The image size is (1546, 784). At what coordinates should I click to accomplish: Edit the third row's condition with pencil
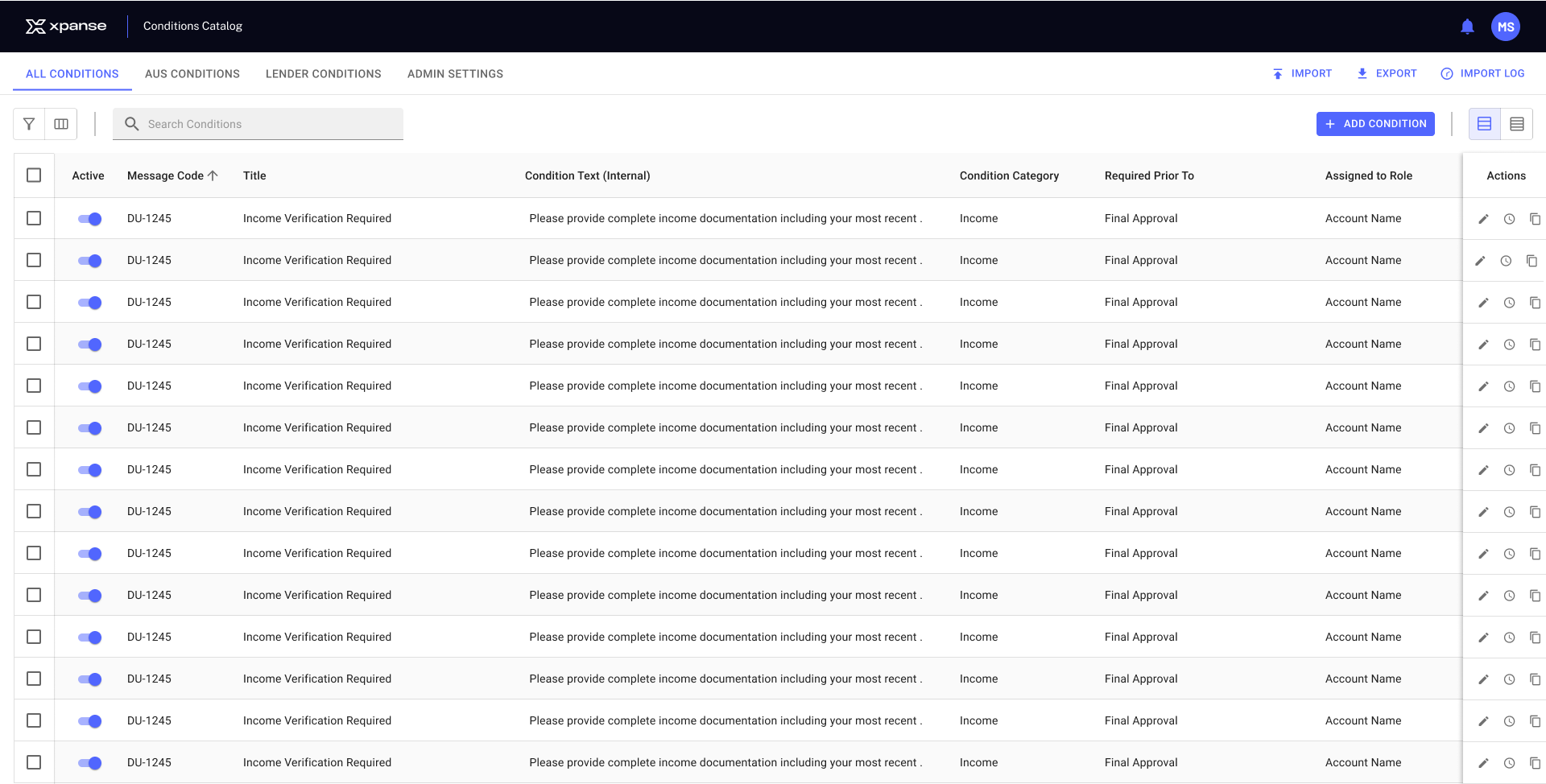1483,303
